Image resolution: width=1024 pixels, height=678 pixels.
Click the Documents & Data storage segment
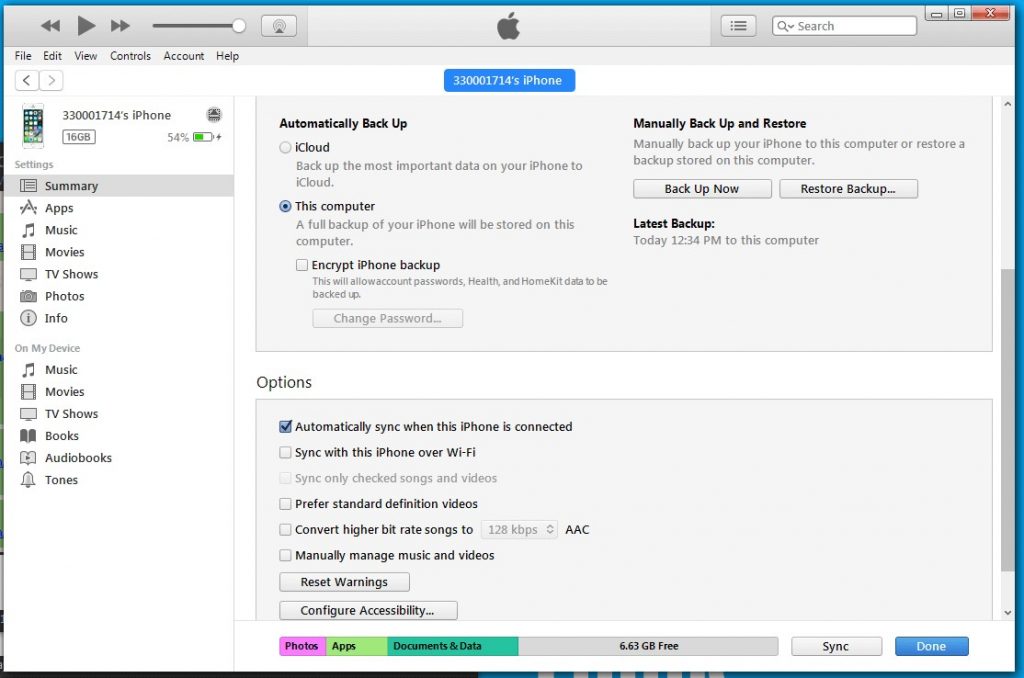(x=453, y=647)
